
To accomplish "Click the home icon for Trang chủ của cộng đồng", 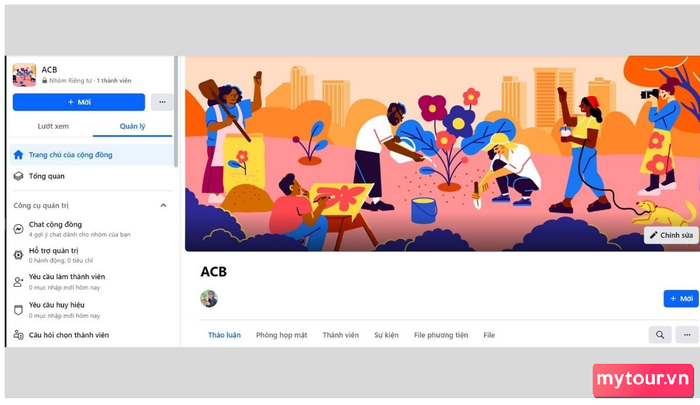I will click(x=18, y=155).
